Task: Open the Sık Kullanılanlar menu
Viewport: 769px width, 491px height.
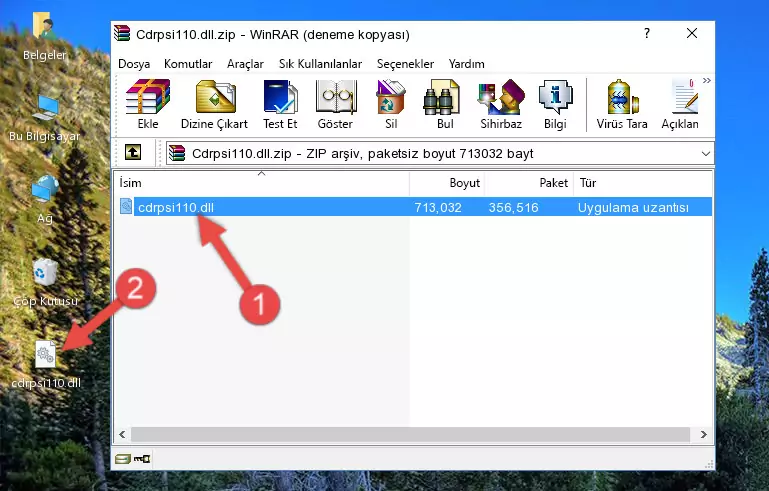Action: (x=320, y=64)
